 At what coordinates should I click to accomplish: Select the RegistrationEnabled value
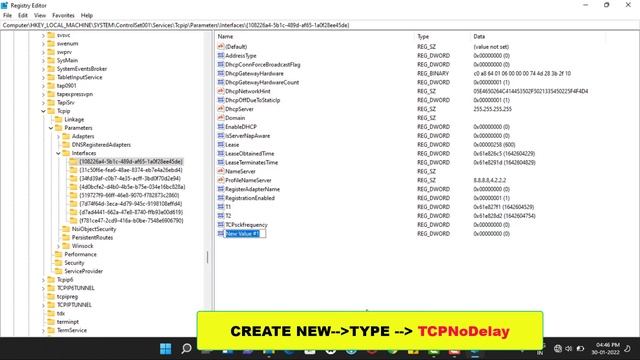(x=250, y=198)
